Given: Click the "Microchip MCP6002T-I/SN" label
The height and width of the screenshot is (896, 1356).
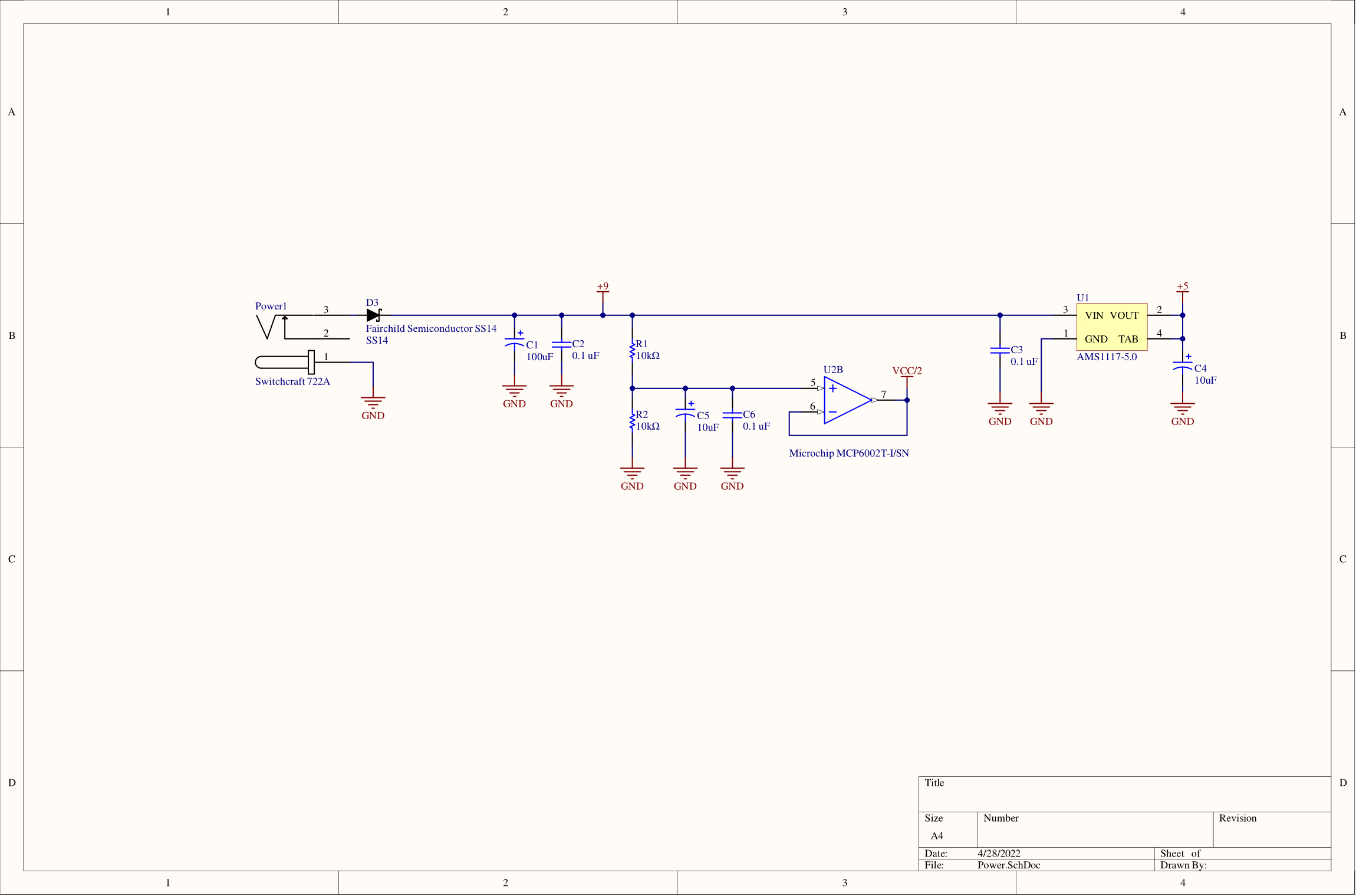Looking at the screenshot, I should [849, 453].
